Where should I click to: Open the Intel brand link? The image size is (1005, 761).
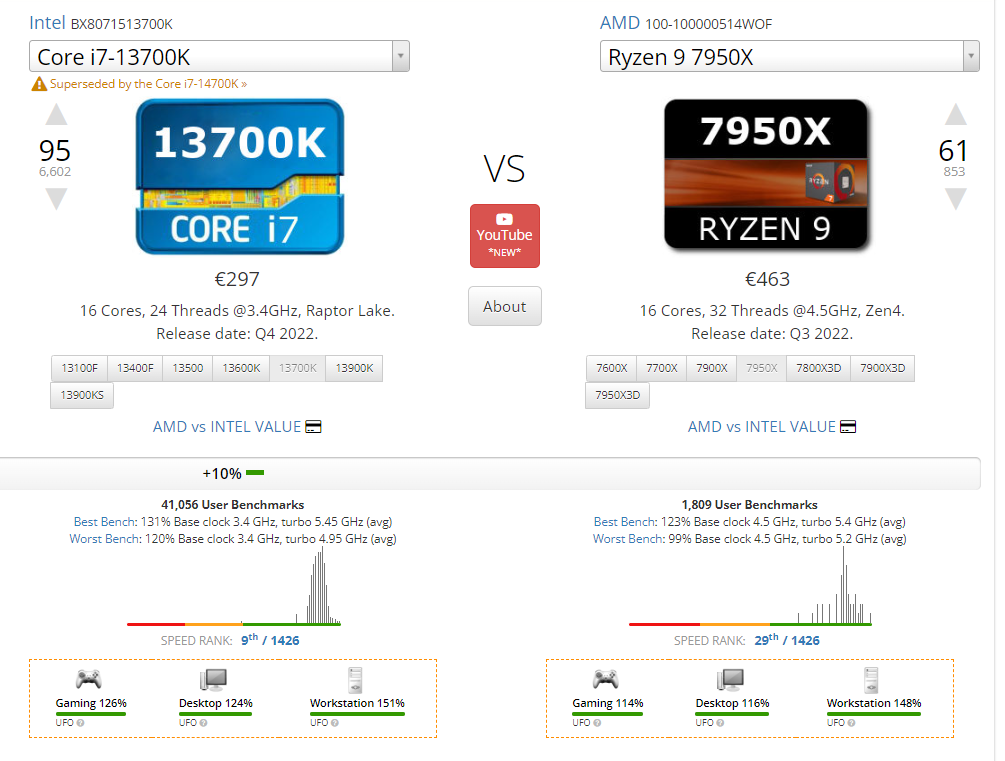click(47, 23)
